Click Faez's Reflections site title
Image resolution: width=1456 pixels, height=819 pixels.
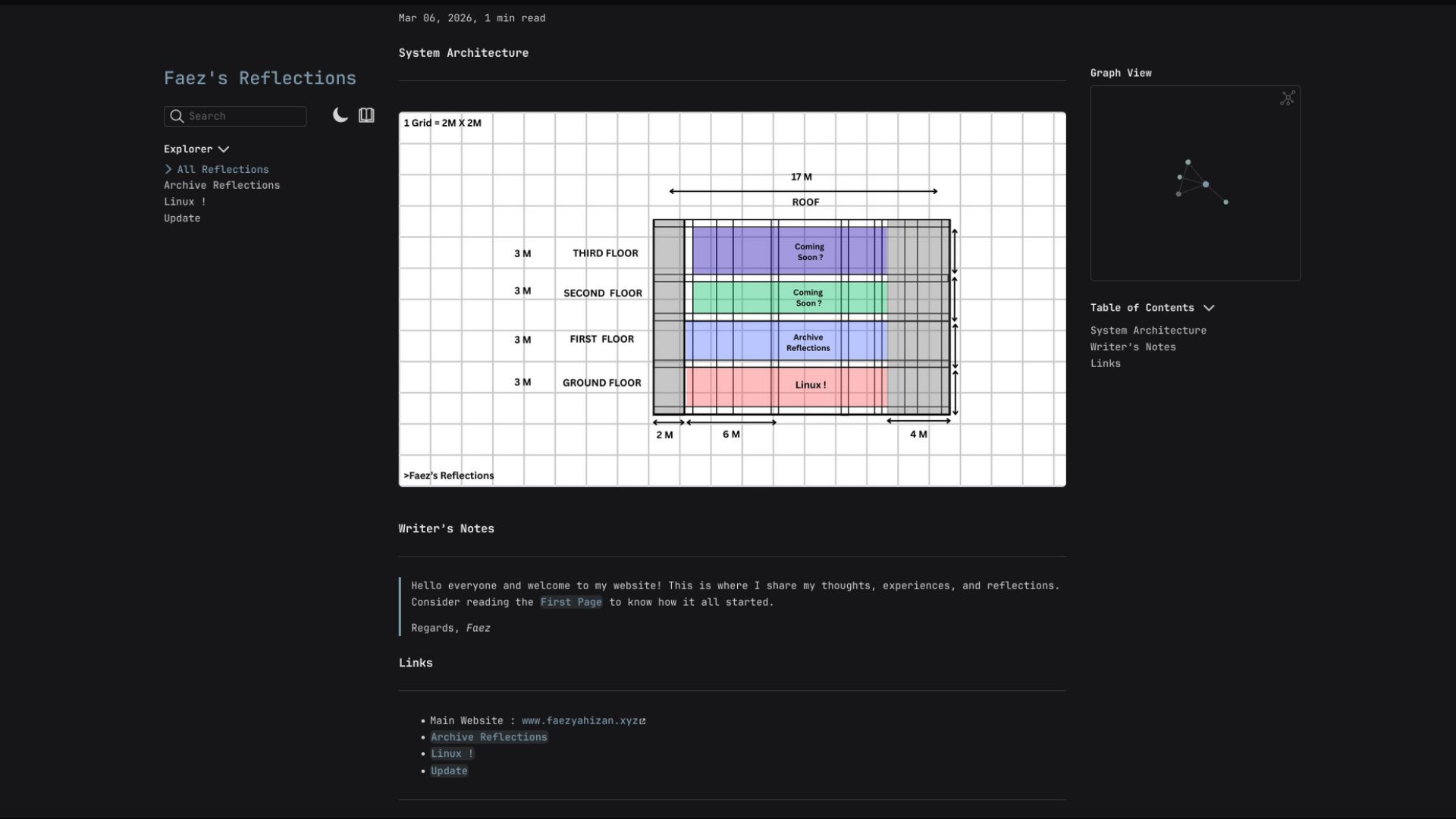click(x=259, y=78)
